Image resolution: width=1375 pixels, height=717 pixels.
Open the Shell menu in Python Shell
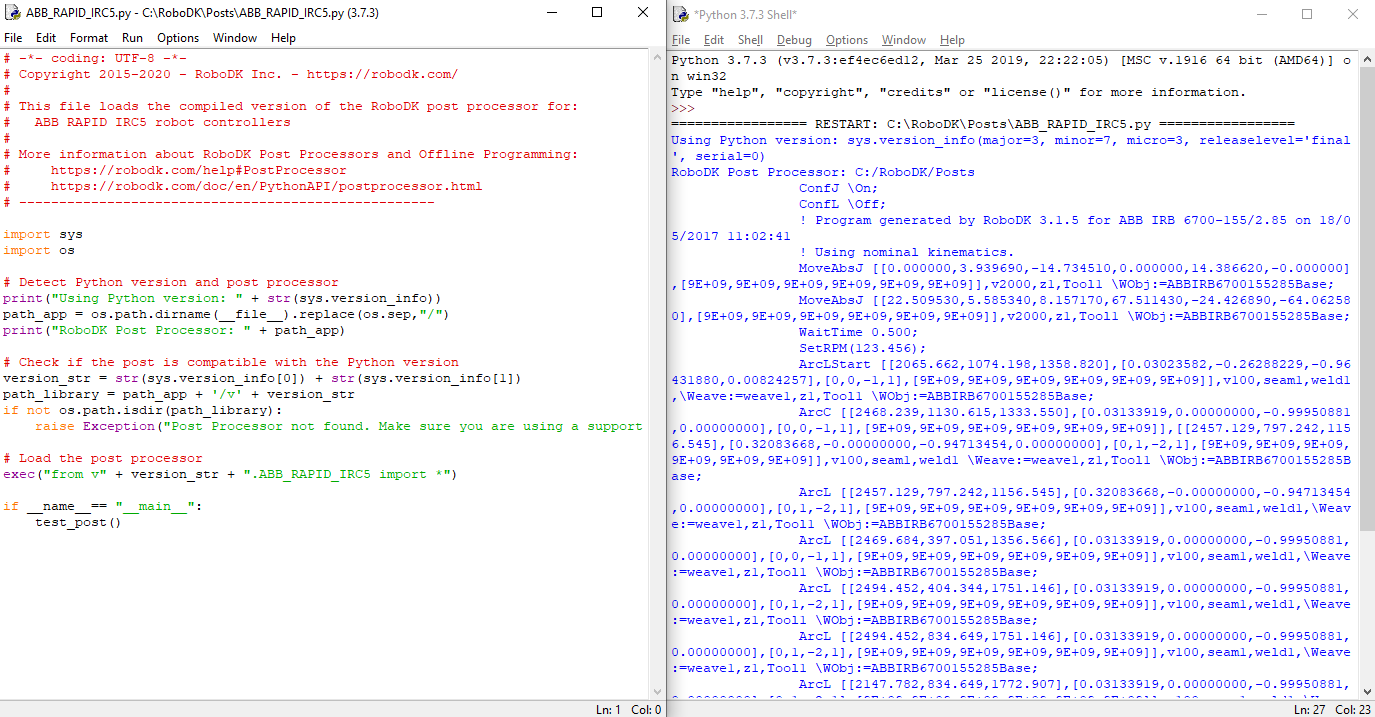750,40
